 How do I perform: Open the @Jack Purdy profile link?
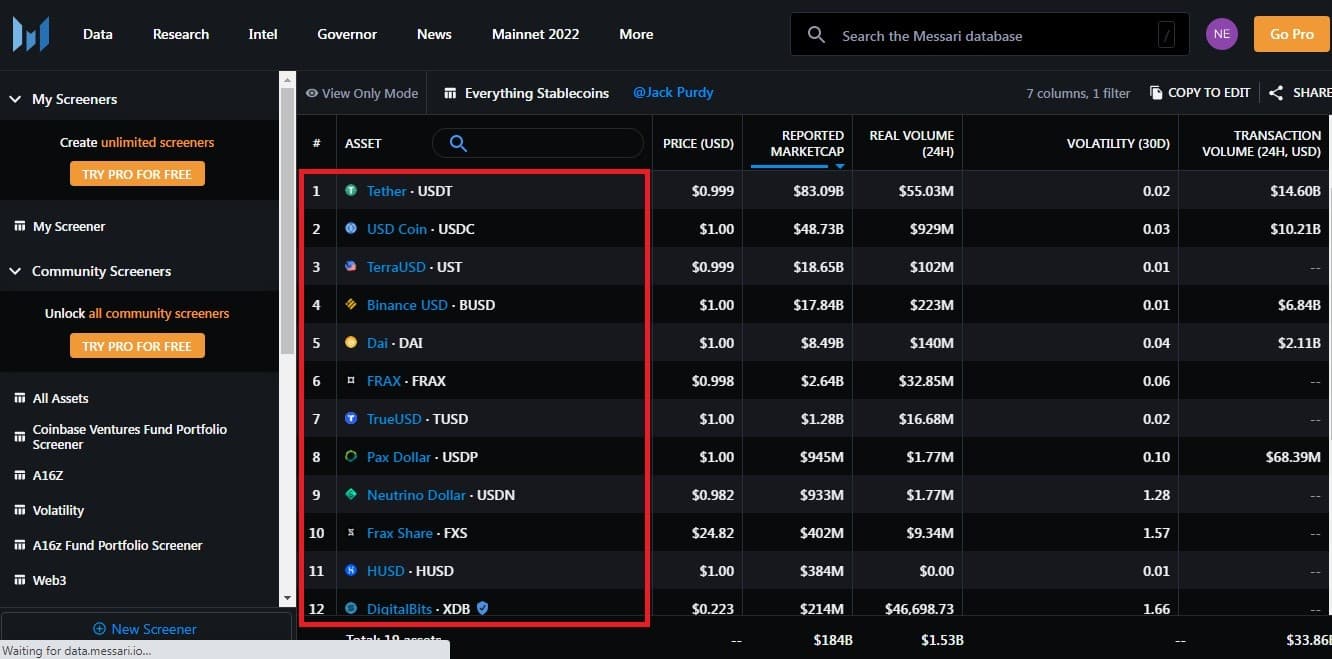(673, 92)
